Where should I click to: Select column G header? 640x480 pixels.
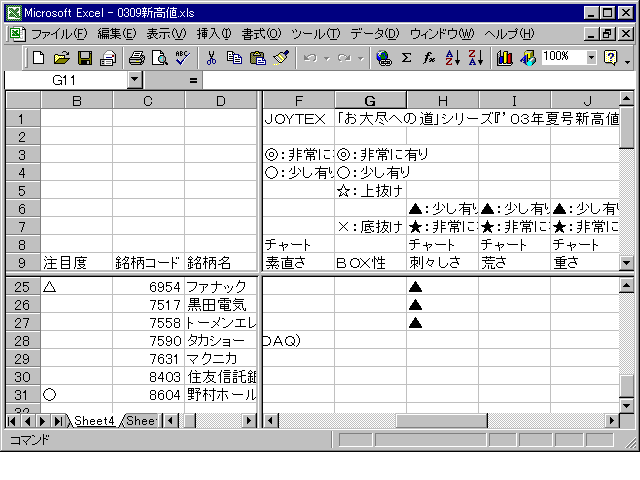point(370,100)
